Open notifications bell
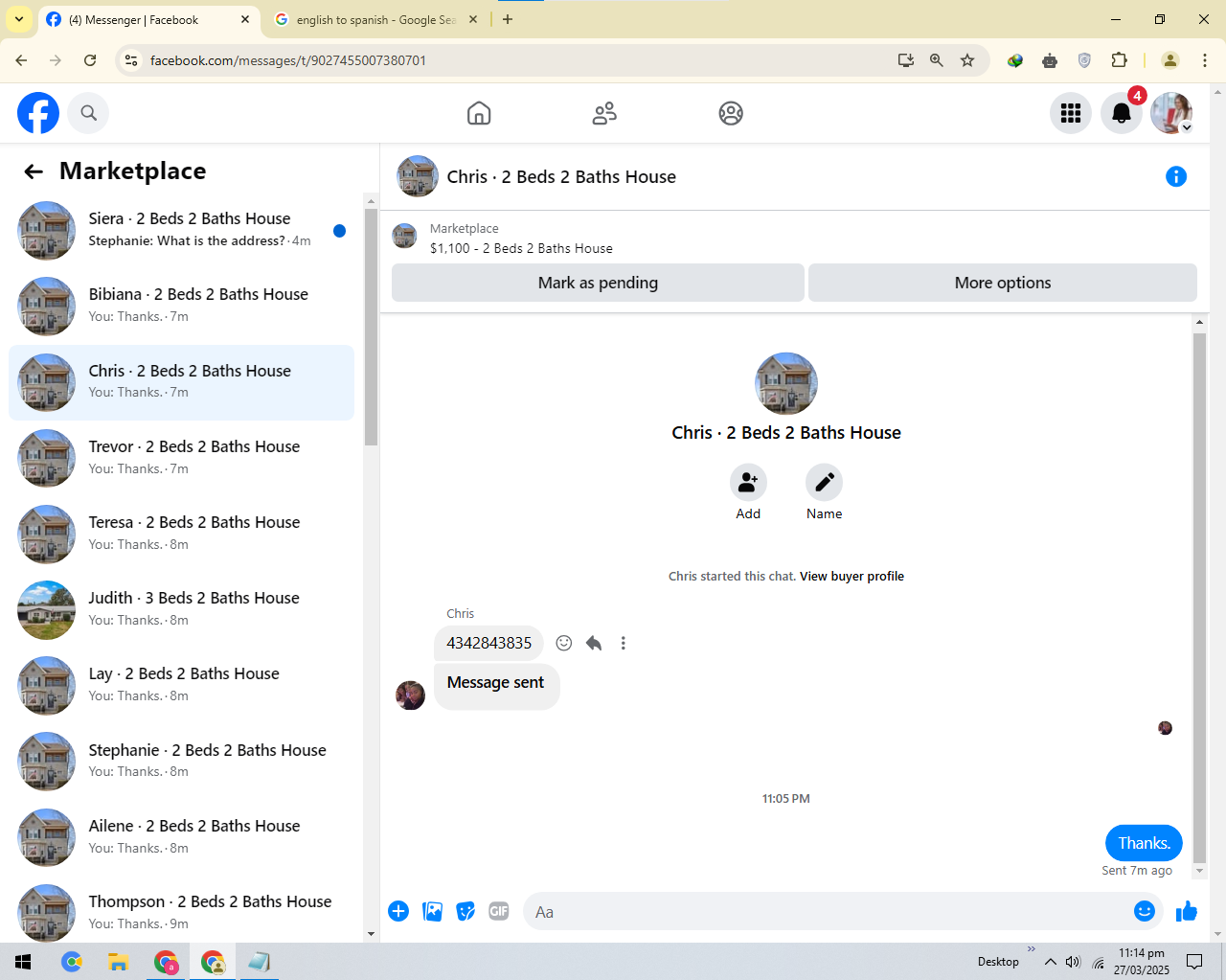Viewport: 1226px width, 980px height. coord(1122,113)
